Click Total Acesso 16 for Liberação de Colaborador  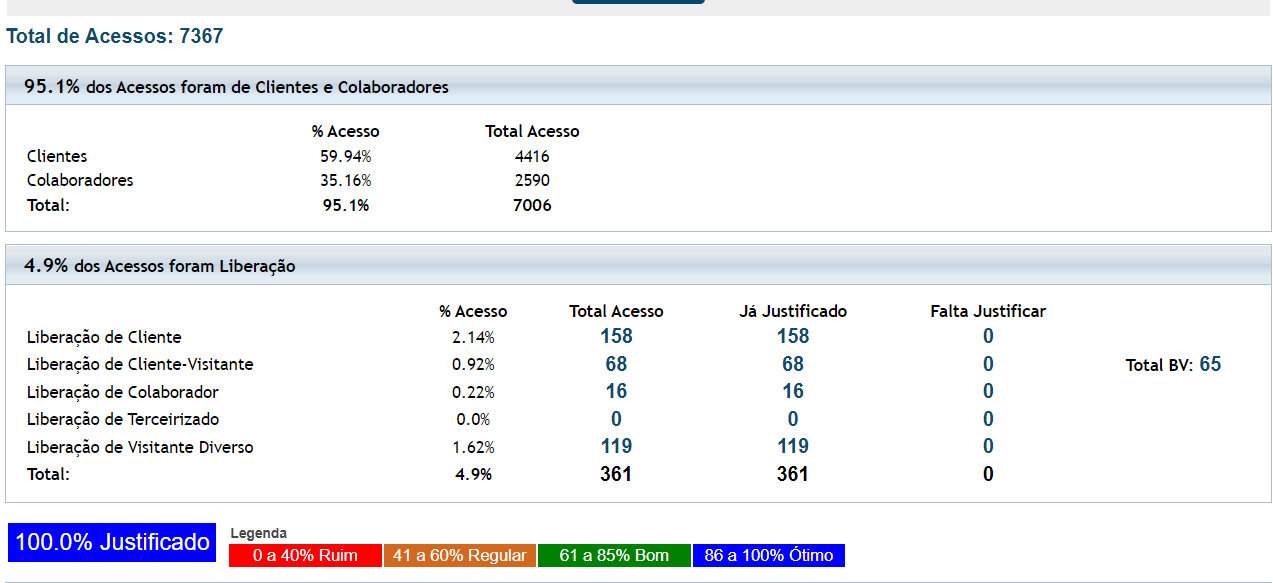(616, 392)
